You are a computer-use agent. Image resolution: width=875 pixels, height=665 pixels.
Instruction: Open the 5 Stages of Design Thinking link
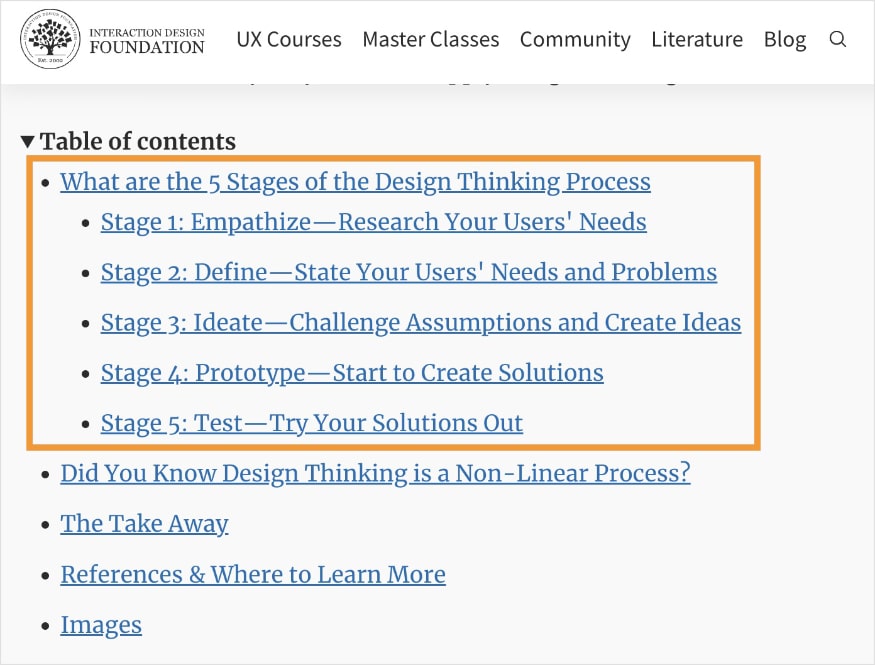(355, 182)
